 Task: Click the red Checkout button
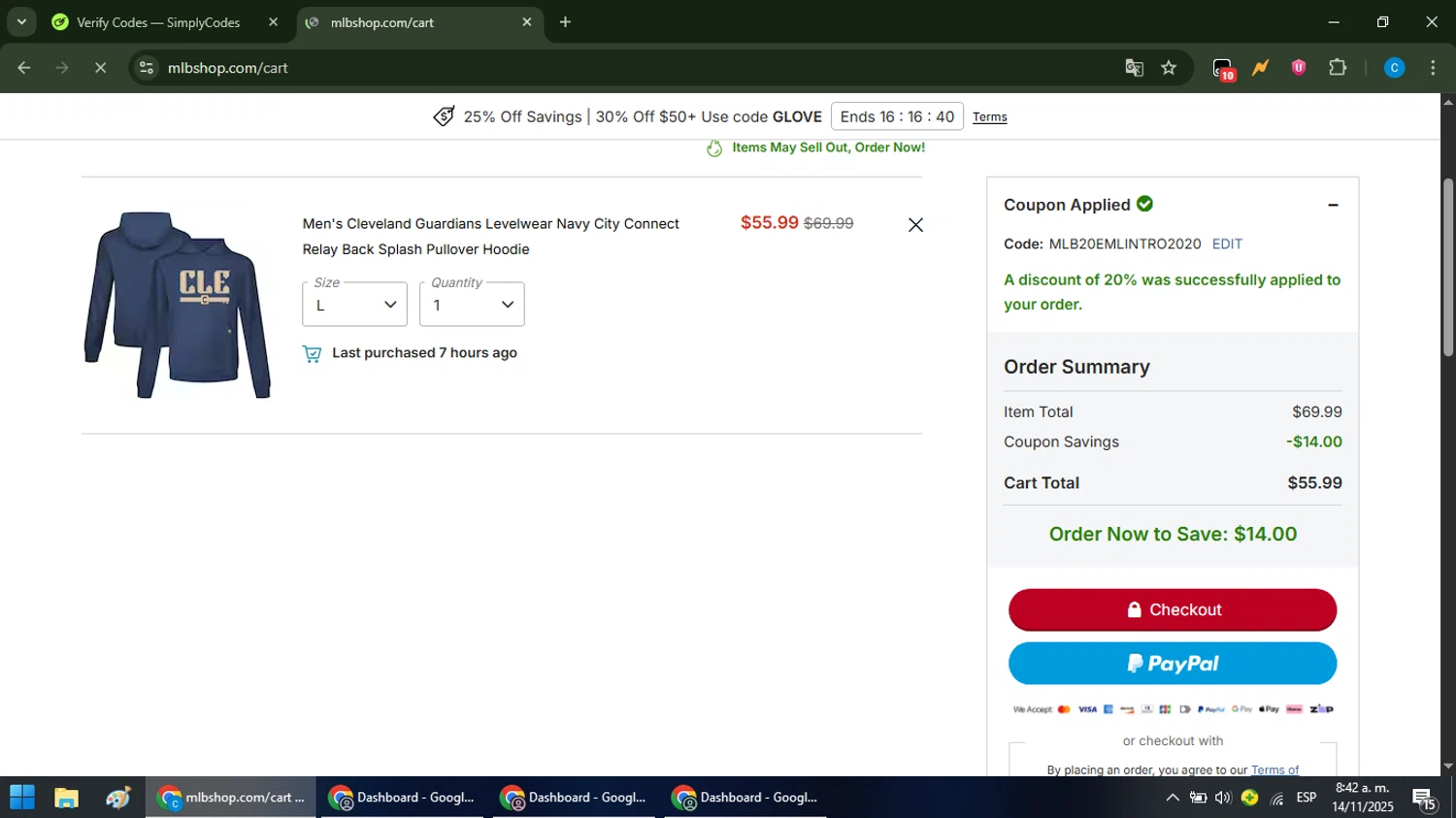[1173, 609]
